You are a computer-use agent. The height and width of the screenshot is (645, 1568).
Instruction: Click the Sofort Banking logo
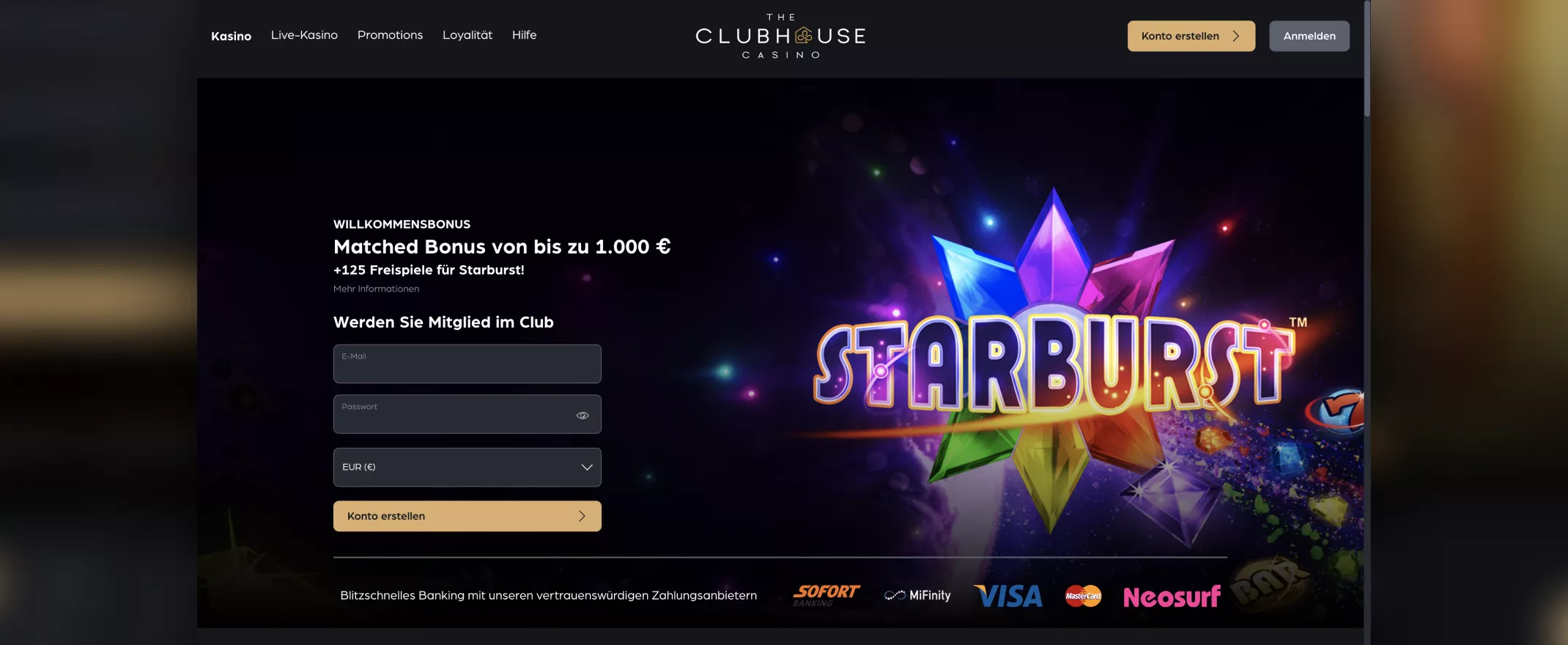(826, 595)
